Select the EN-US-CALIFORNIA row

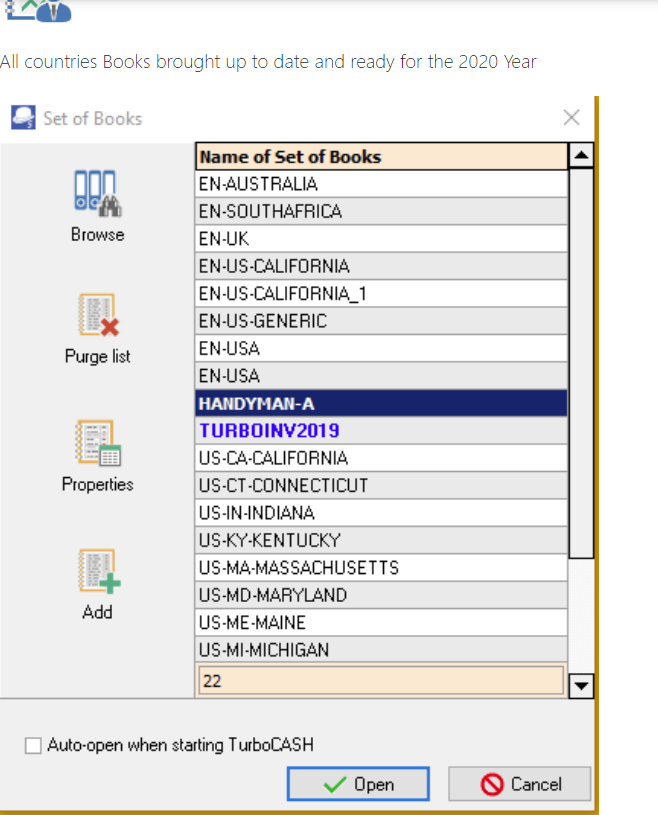[x=381, y=266]
